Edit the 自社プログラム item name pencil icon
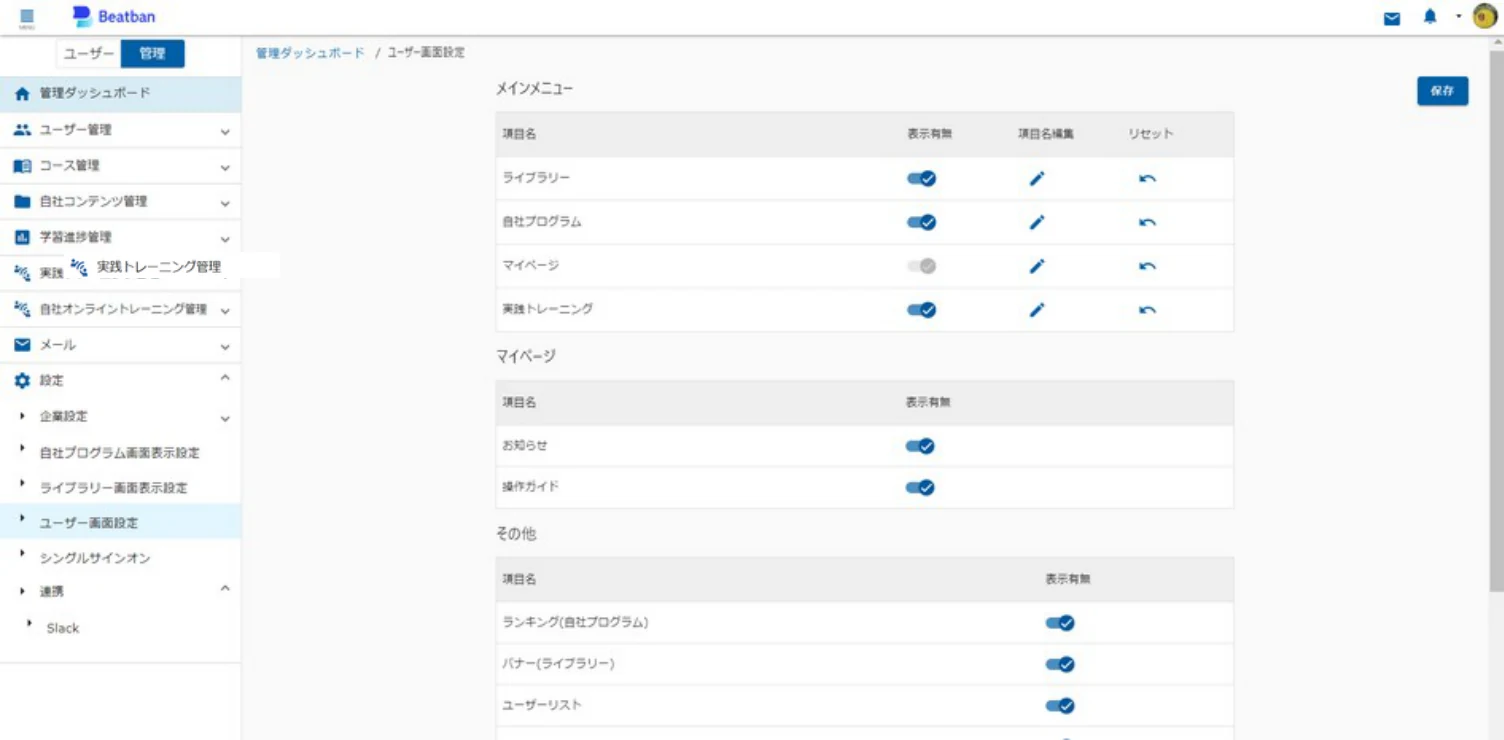 pyautogui.click(x=1037, y=222)
